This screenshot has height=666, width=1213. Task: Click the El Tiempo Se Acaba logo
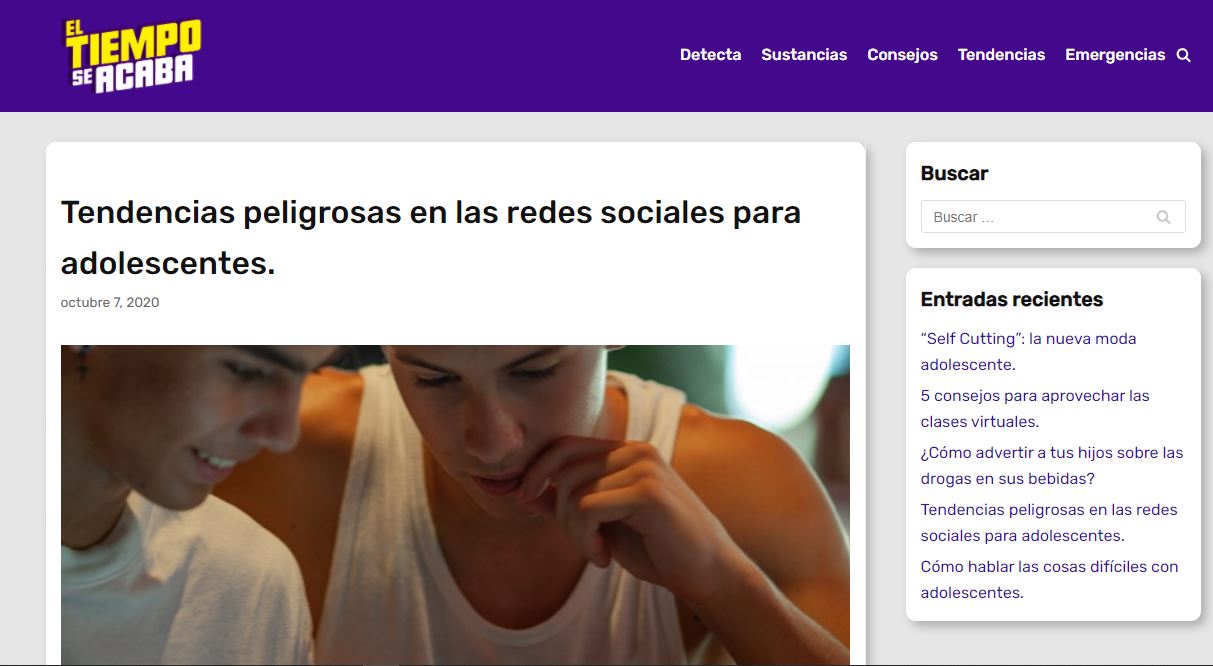point(133,56)
